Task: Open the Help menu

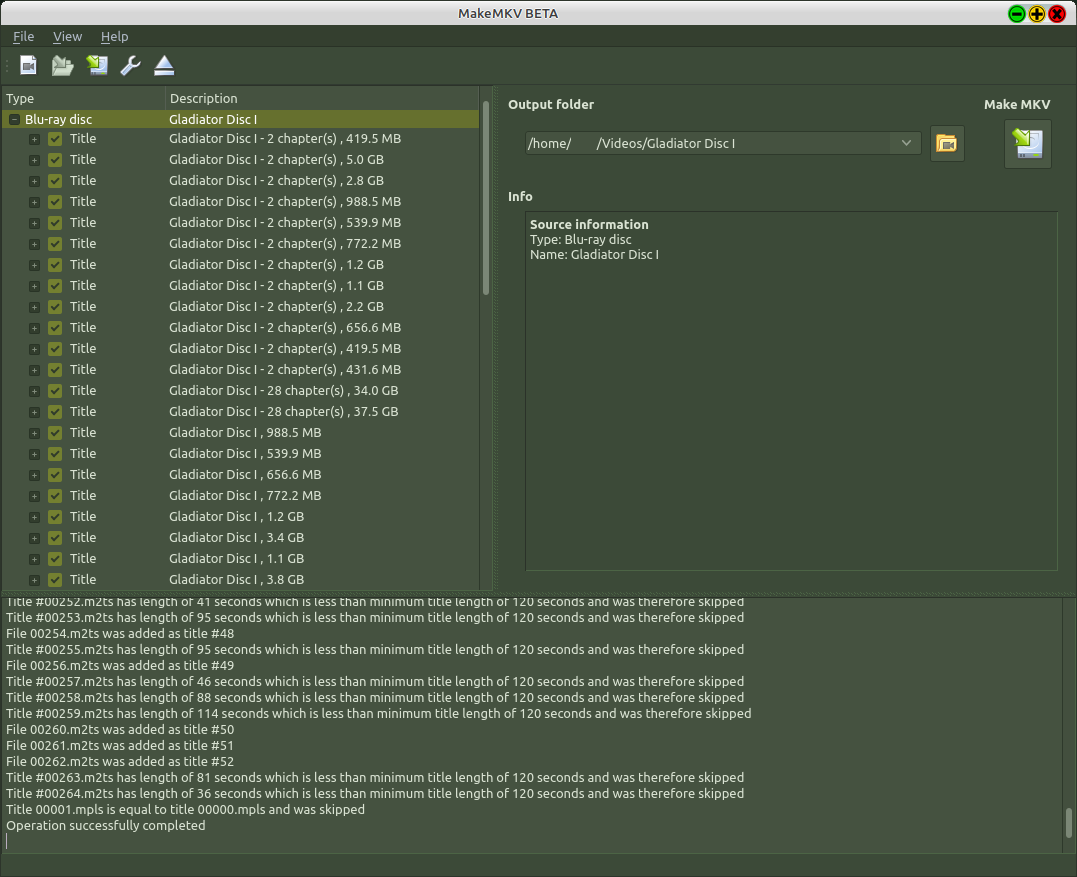Action: pyautogui.click(x=114, y=36)
